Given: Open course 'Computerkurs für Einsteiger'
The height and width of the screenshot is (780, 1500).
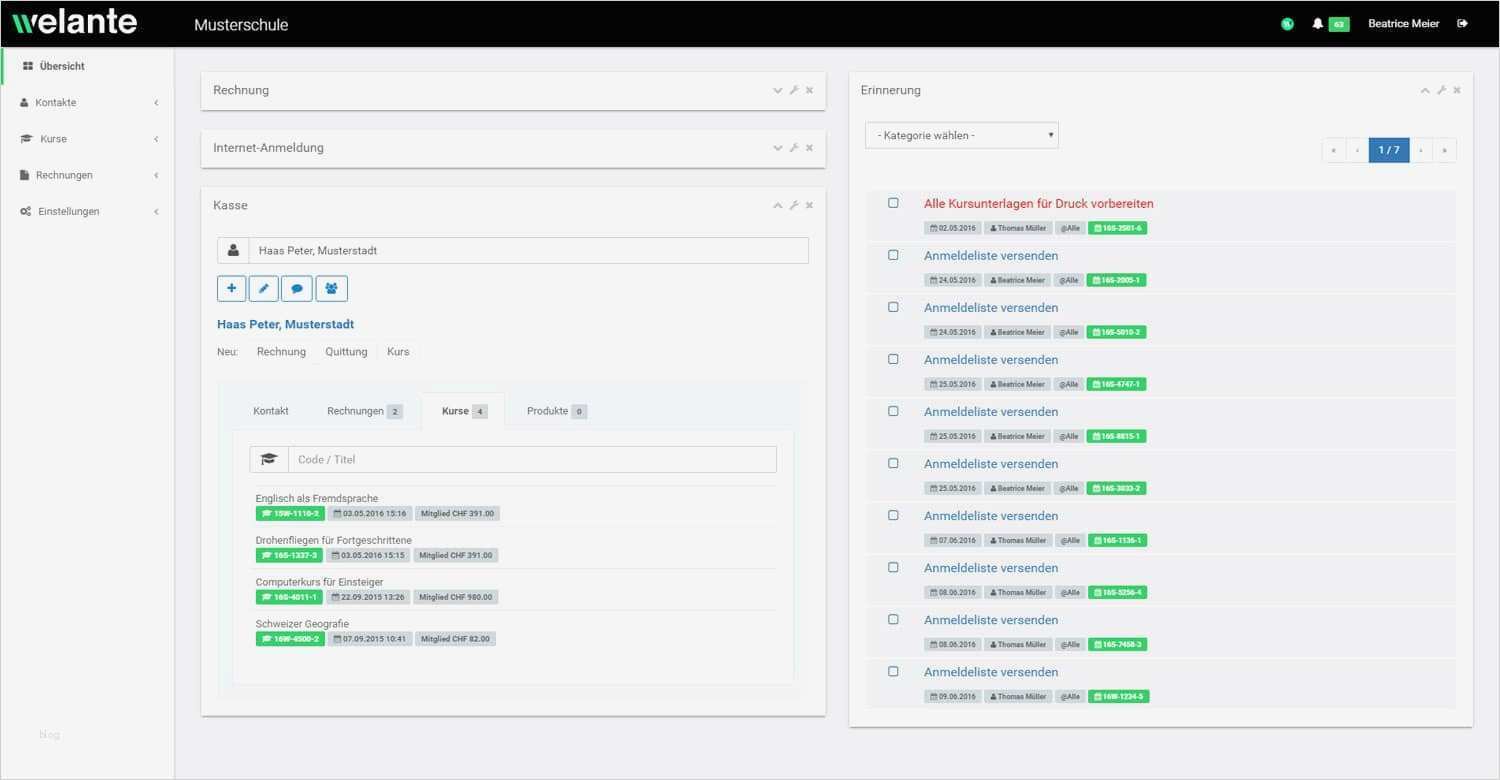Looking at the screenshot, I should 319,582.
